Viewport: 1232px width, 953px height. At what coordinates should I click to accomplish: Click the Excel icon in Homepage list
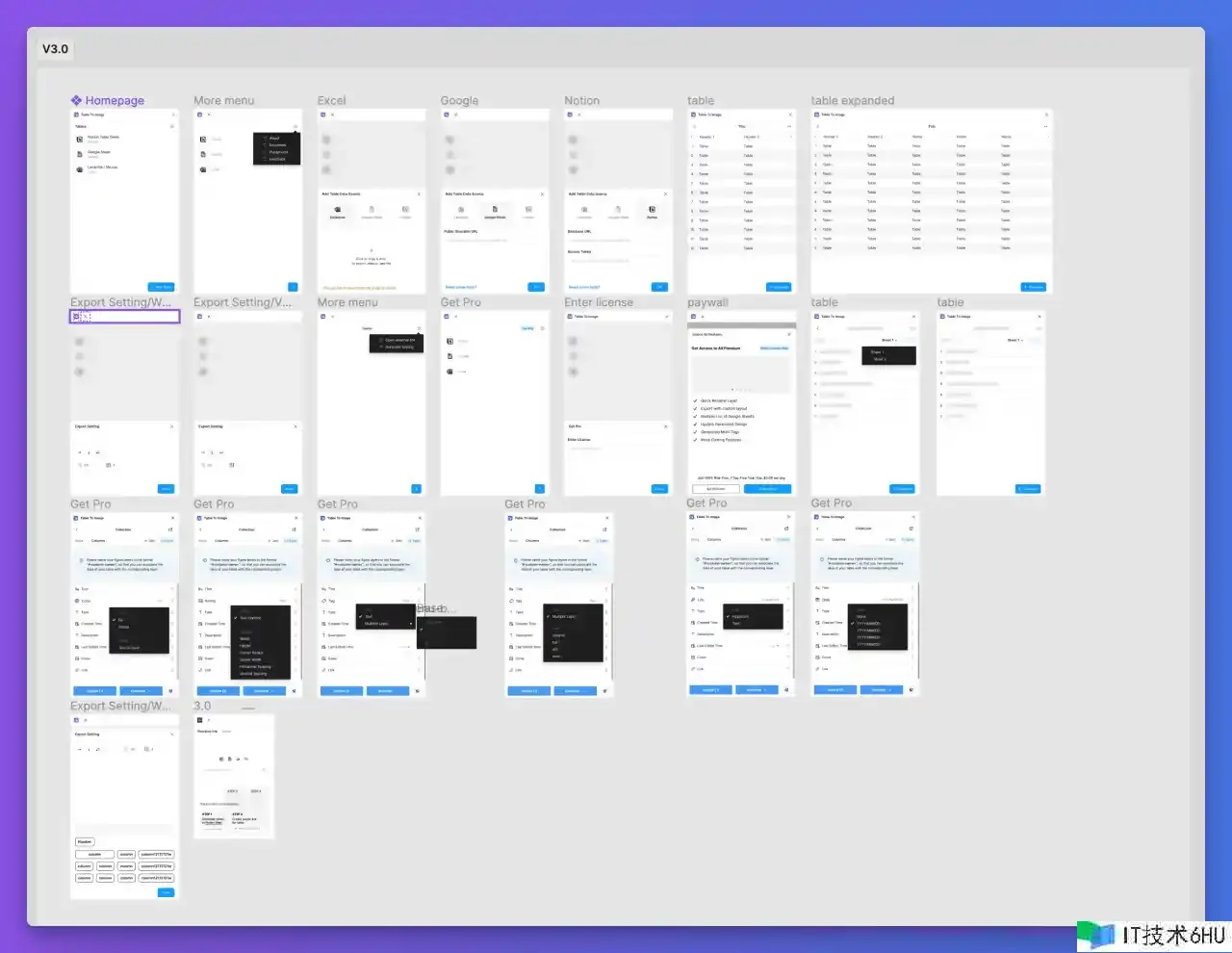coord(80,169)
